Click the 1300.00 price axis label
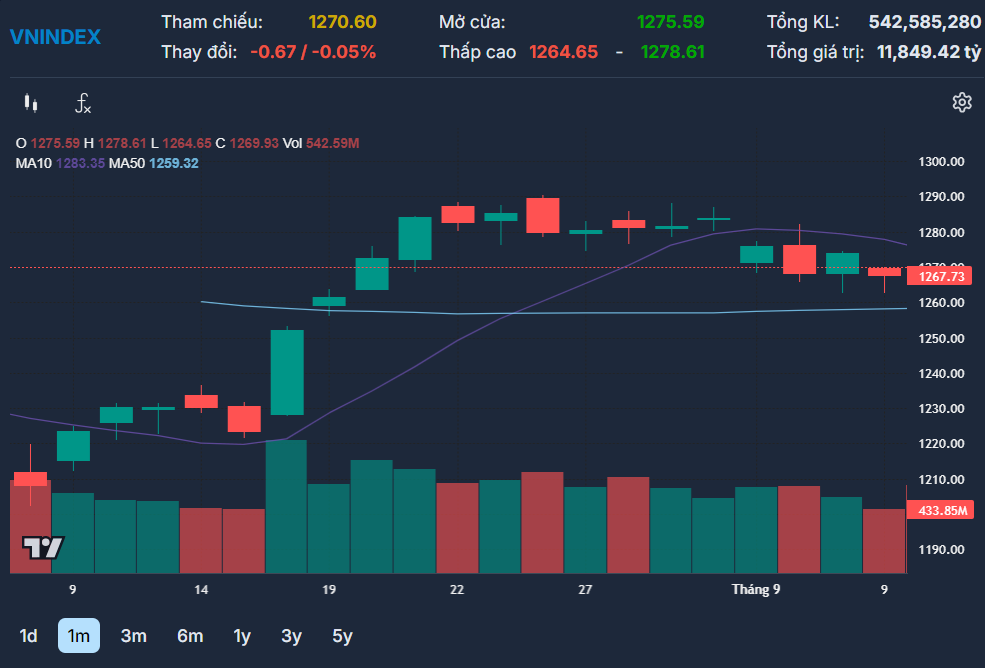985x668 pixels. point(941,162)
